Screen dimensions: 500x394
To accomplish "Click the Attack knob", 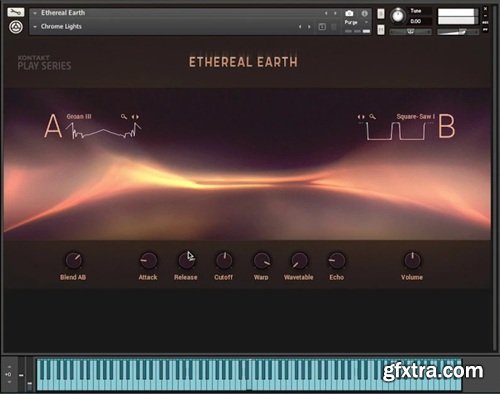I will pyautogui.click(x=148, y=260).
